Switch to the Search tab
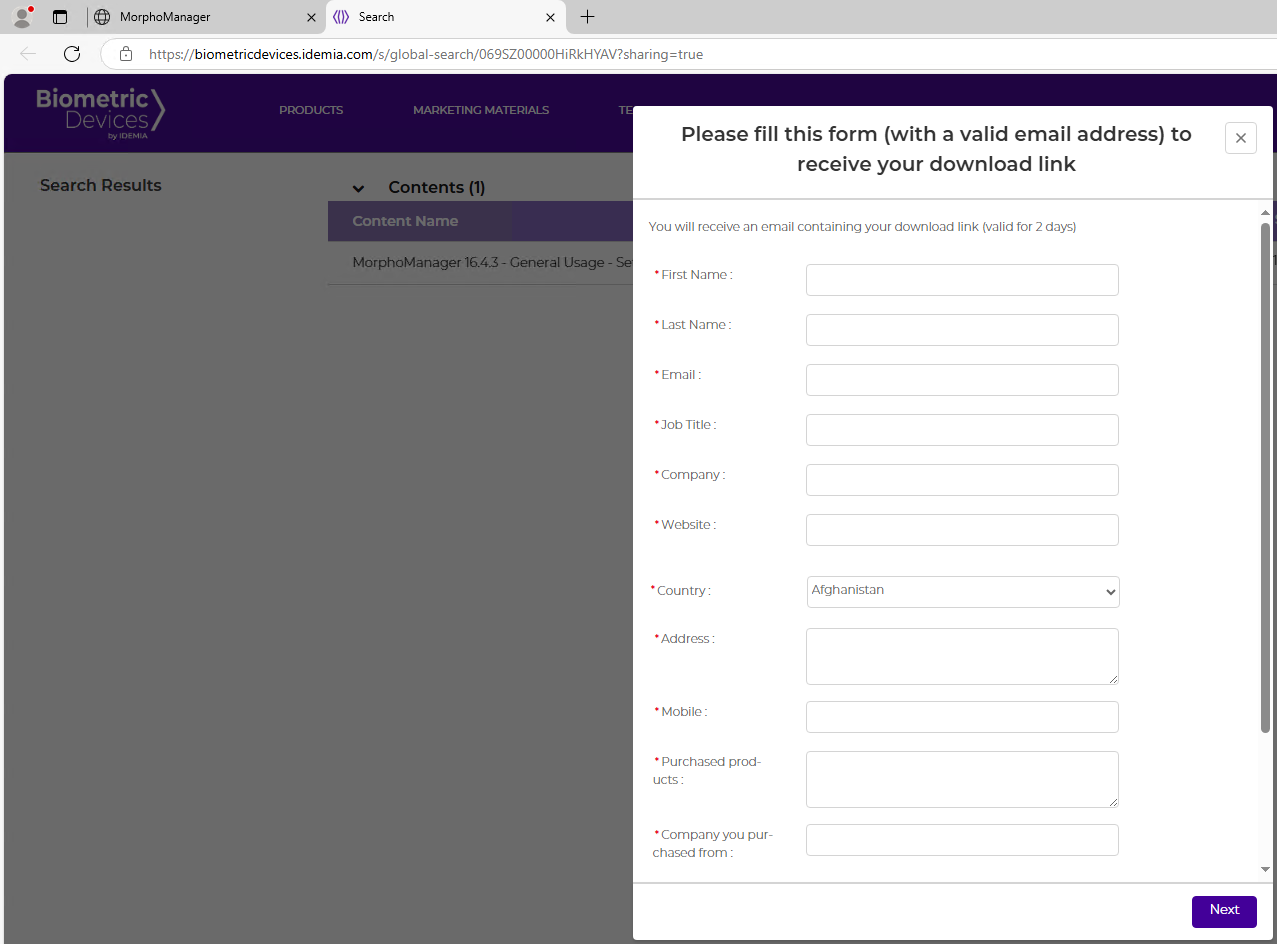Image resolution: width=1277 pixels, height=944 pixels. pos(445,17)
